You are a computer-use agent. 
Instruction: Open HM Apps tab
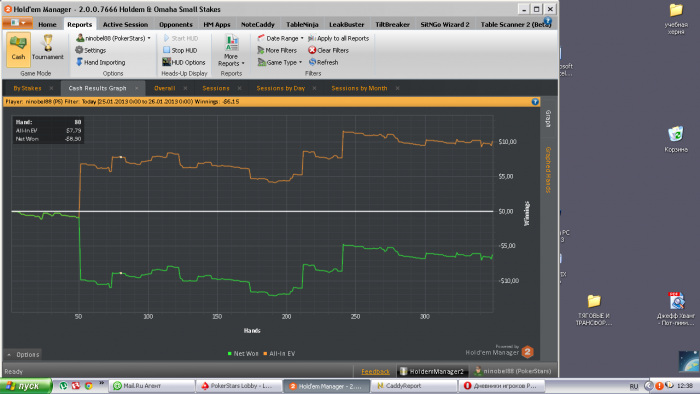(x=217, y=25)
